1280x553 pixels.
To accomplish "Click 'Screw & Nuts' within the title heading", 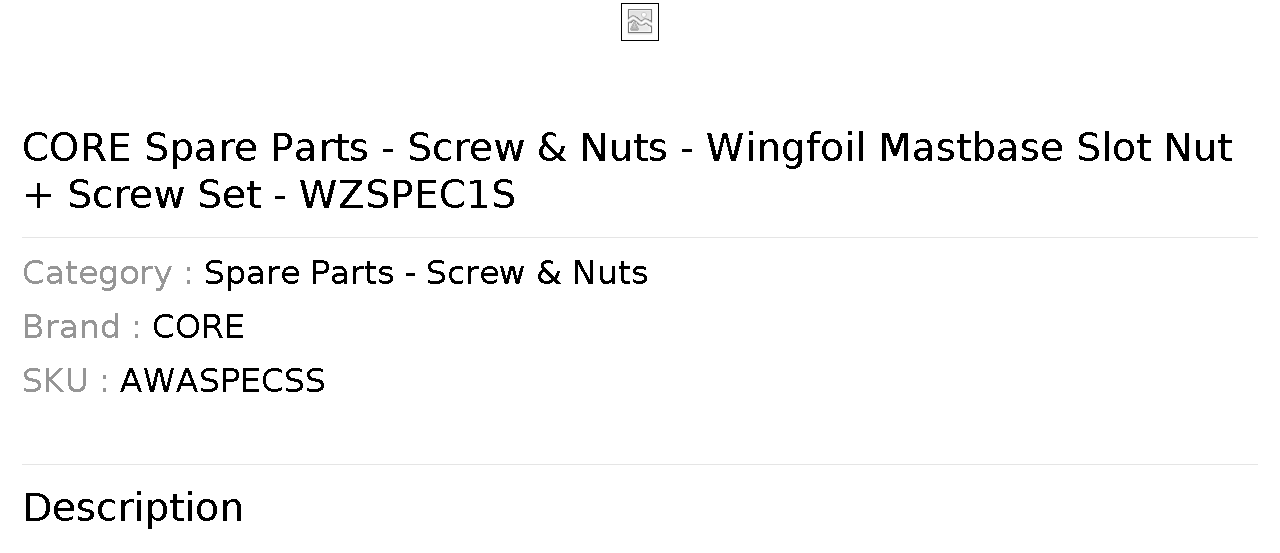I will (538, 148).
